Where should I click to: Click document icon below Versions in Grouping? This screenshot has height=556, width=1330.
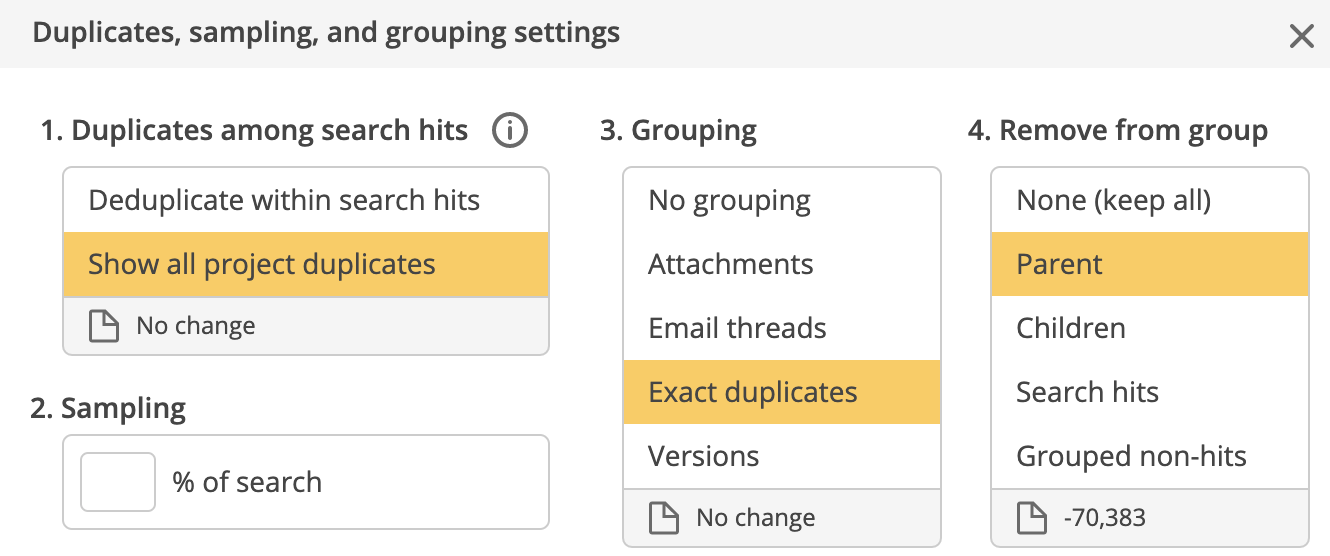click(x=664, y=518)
